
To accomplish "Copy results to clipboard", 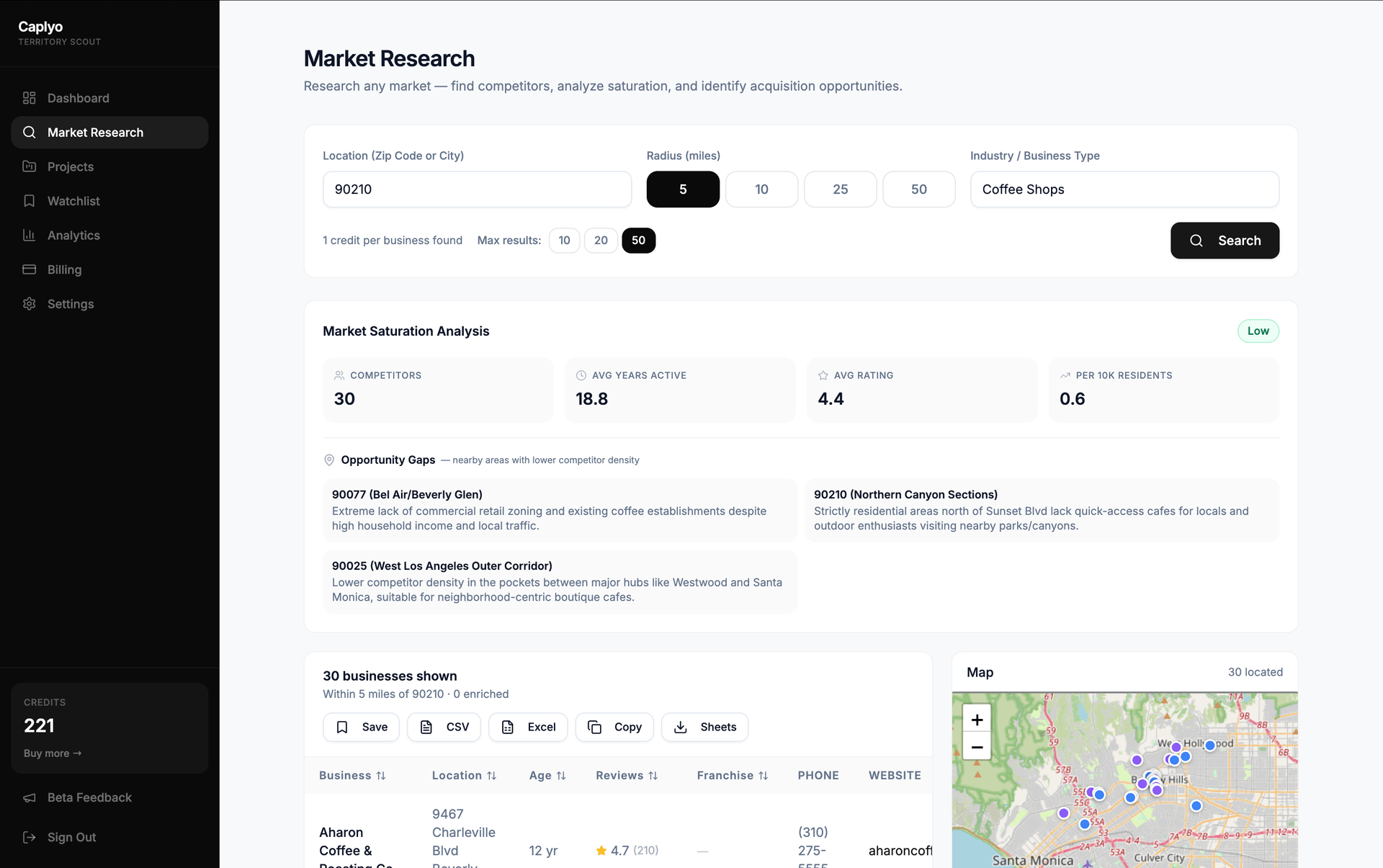I will [614, 727].
